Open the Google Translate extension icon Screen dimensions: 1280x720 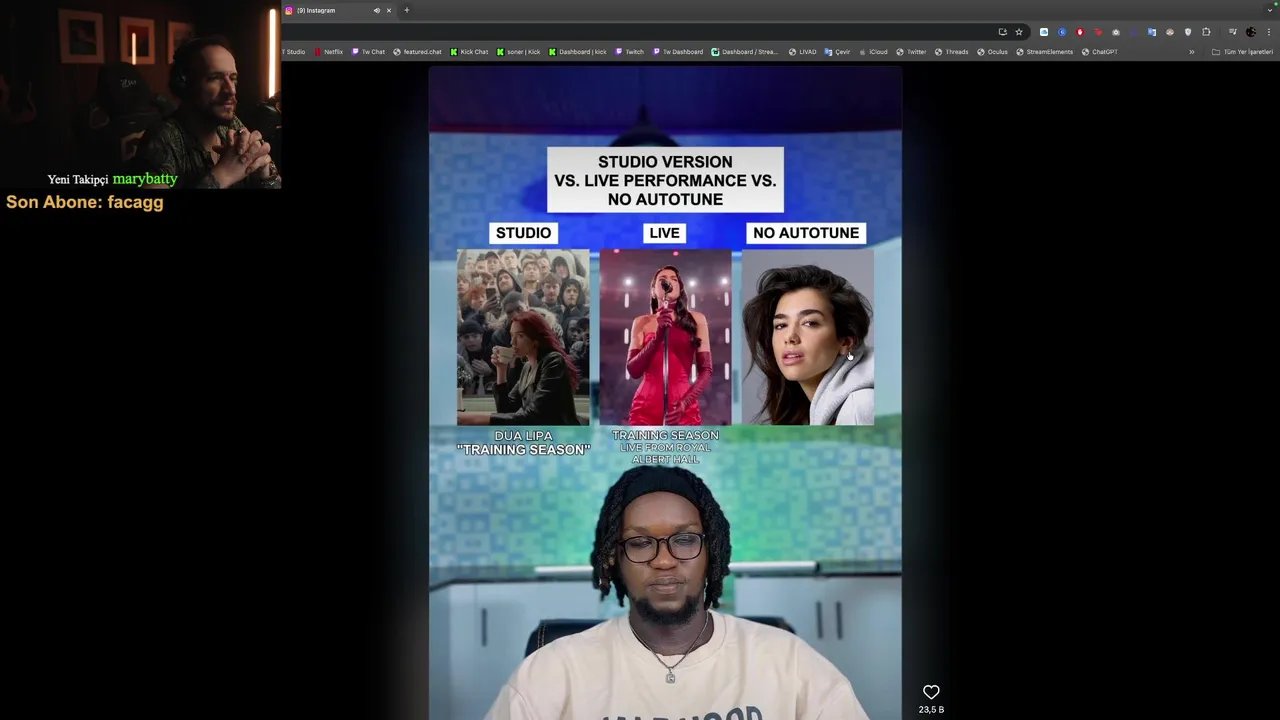[x=1152, y=32]
